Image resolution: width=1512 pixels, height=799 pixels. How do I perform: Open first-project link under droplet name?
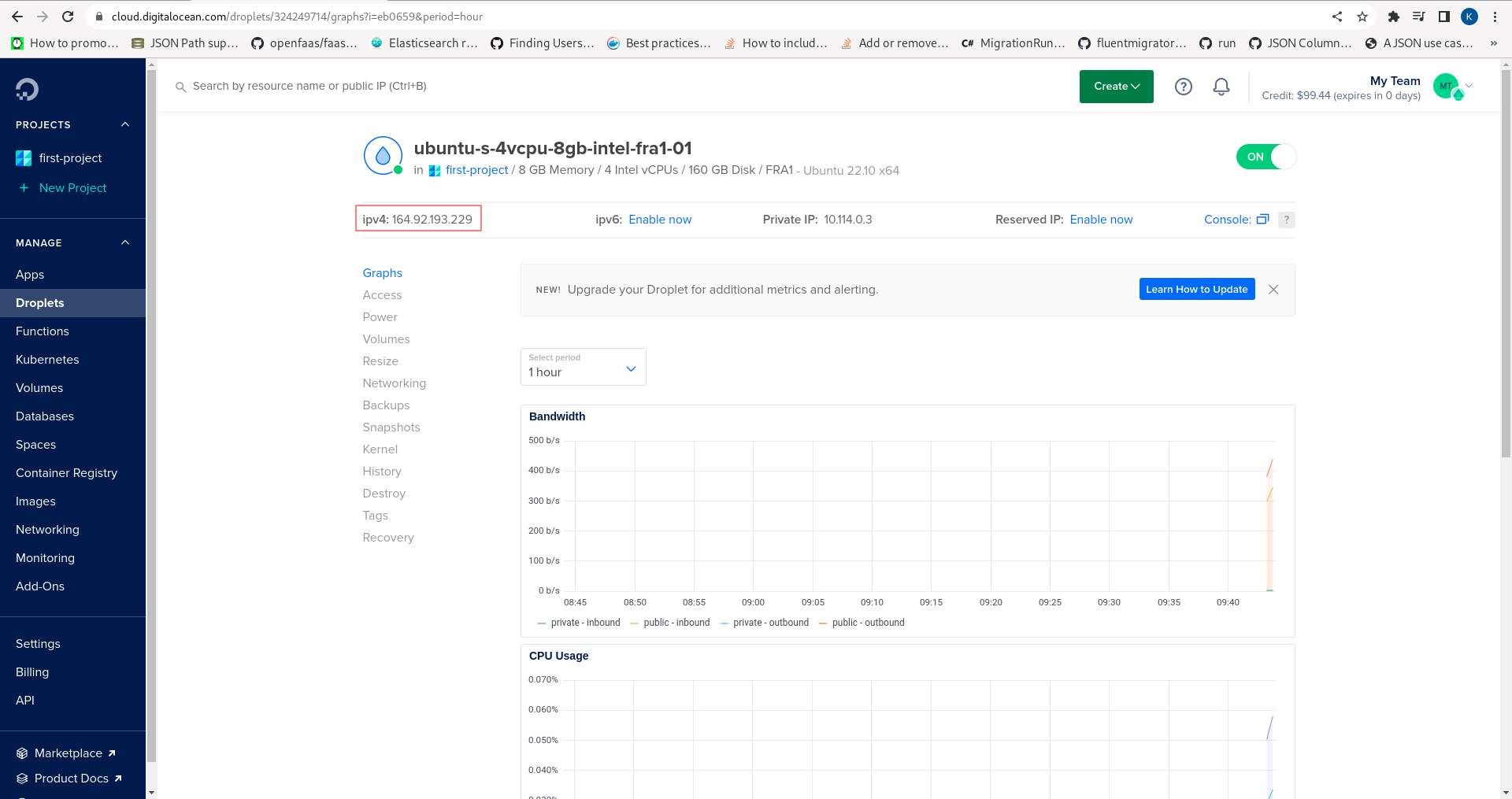tap(476, 170)
